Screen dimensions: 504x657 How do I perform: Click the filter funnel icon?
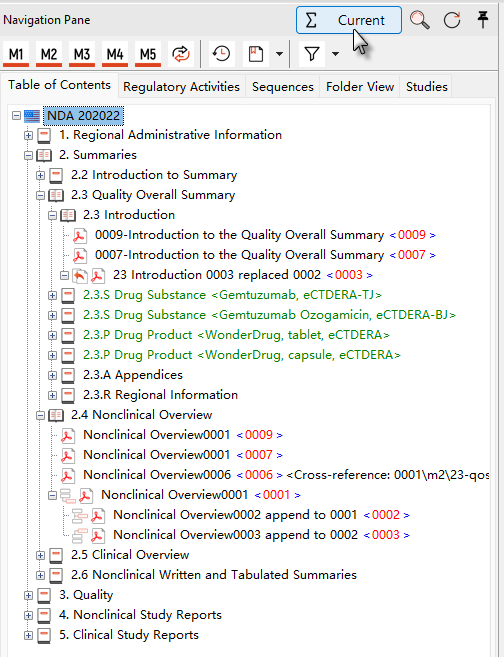click(x=312, y=54)
